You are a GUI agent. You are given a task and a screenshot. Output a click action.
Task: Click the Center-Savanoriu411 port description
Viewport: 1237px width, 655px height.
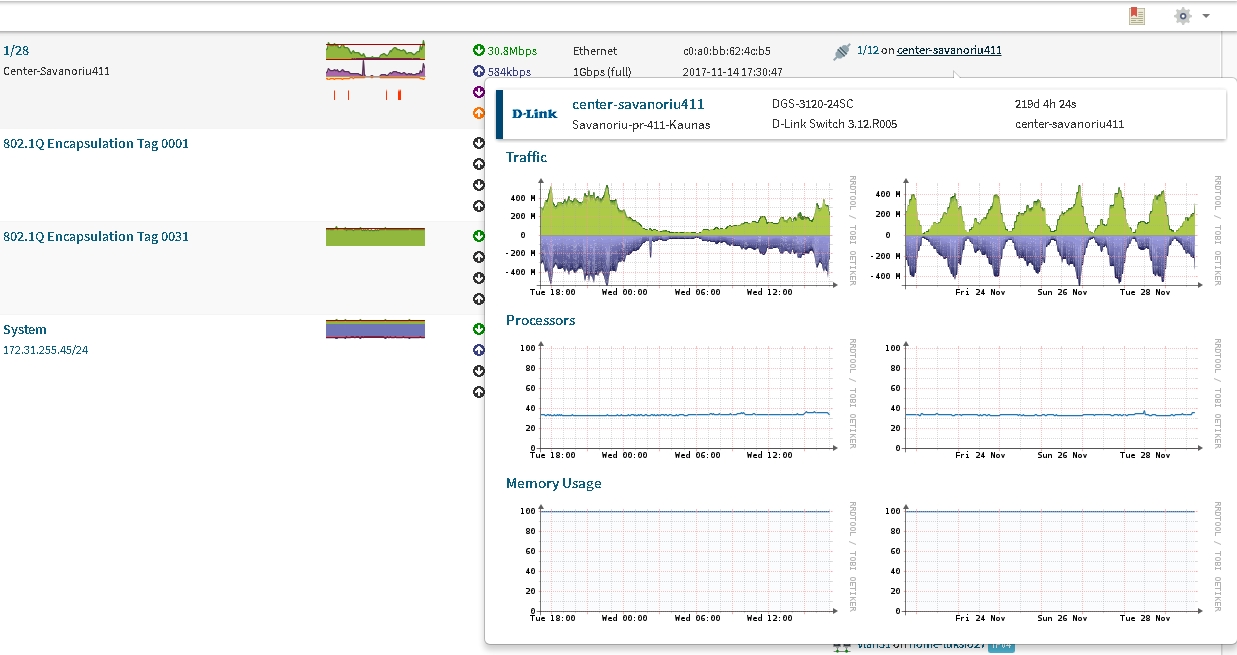click(x=57, y=71)
